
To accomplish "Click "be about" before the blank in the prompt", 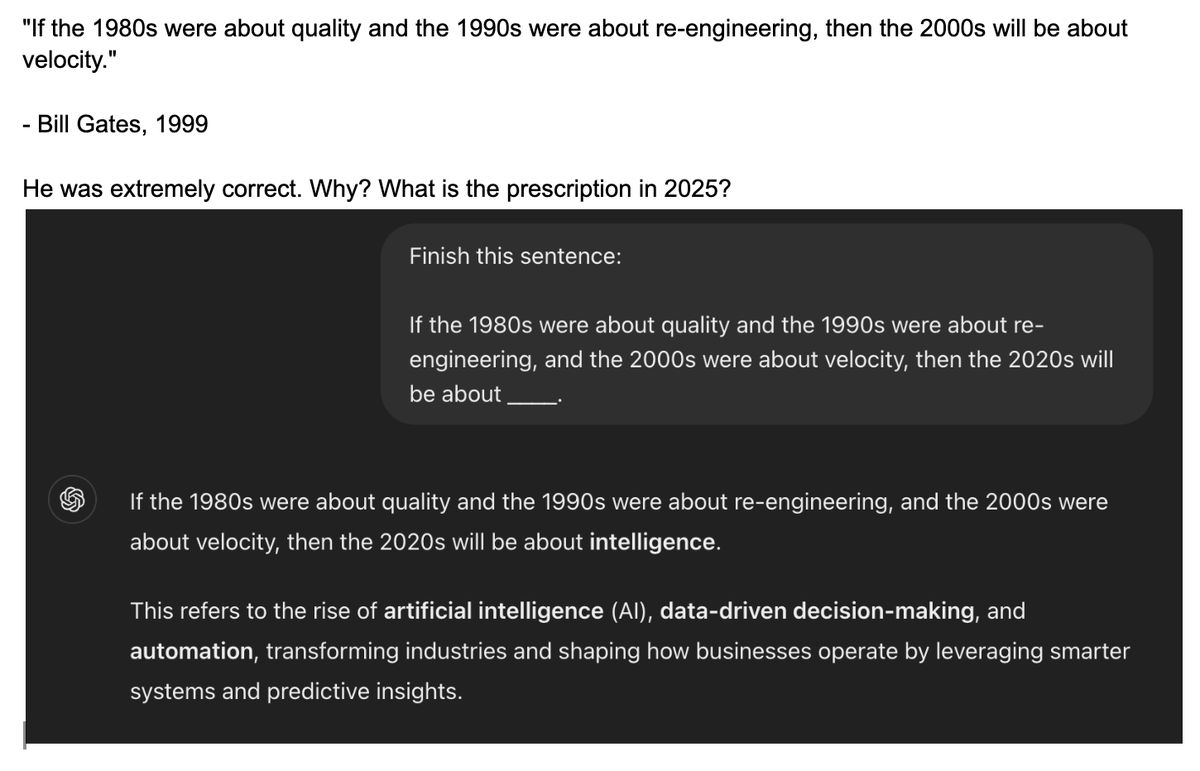I will tap(454, 394).
